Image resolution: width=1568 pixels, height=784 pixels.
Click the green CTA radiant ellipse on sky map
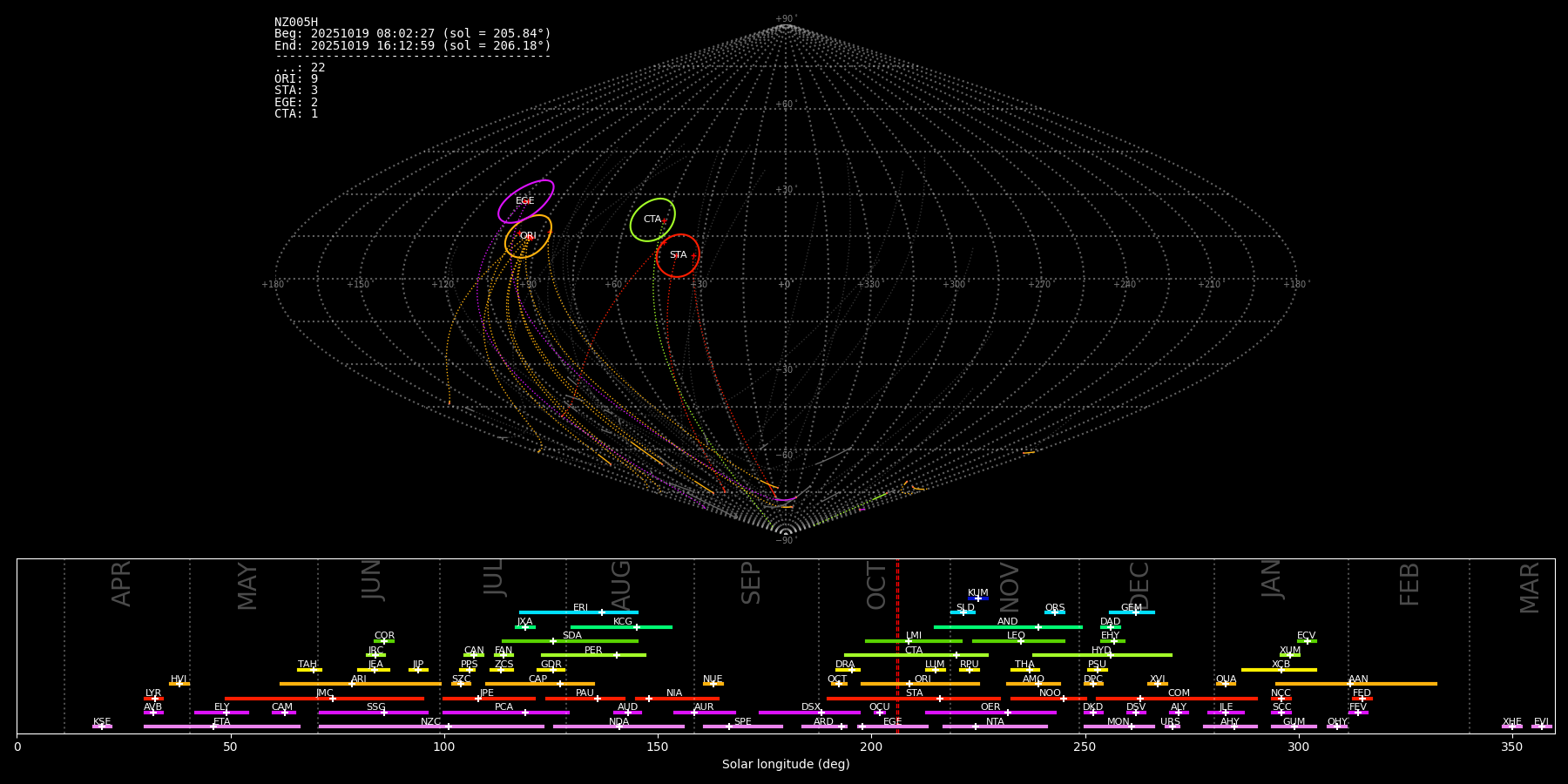click(652, 220)
